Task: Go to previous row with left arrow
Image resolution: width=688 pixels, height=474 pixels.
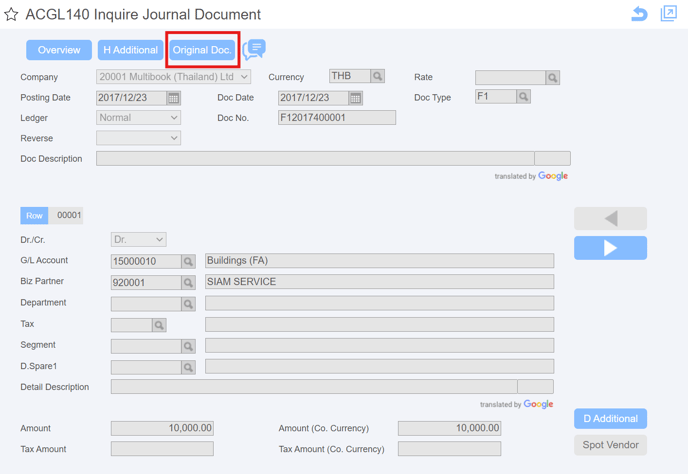Action: click(x=610, y=219)
